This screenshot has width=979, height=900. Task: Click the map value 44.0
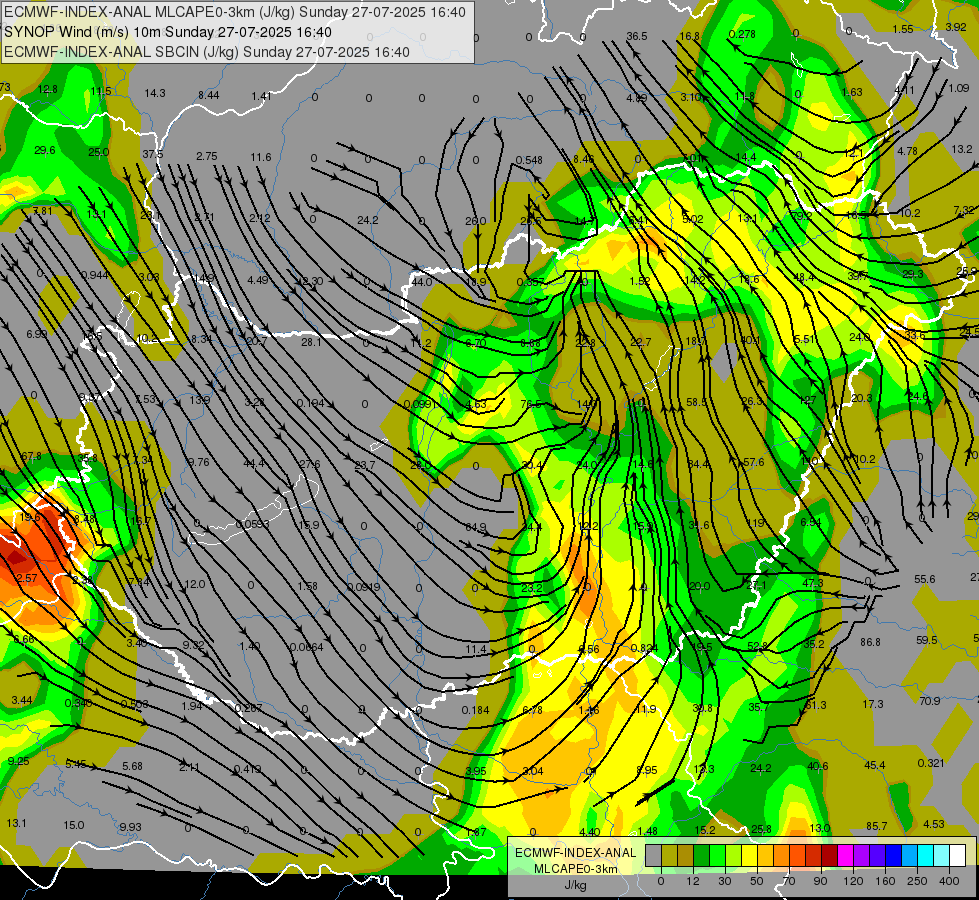pyautogui.click(x=421, y=282)
